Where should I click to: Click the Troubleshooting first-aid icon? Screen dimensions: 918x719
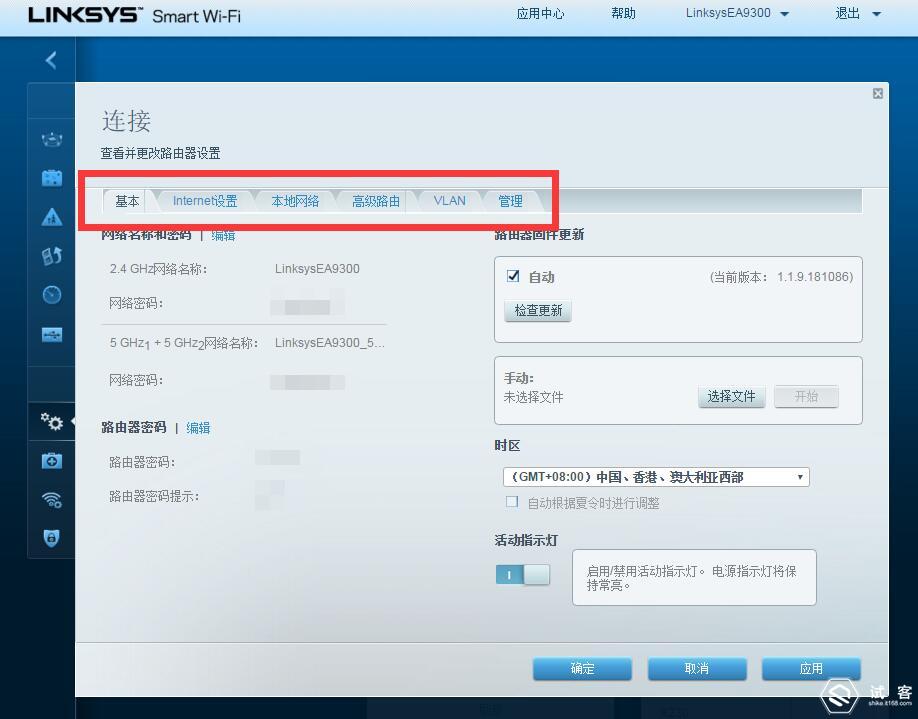coord(52,460)
